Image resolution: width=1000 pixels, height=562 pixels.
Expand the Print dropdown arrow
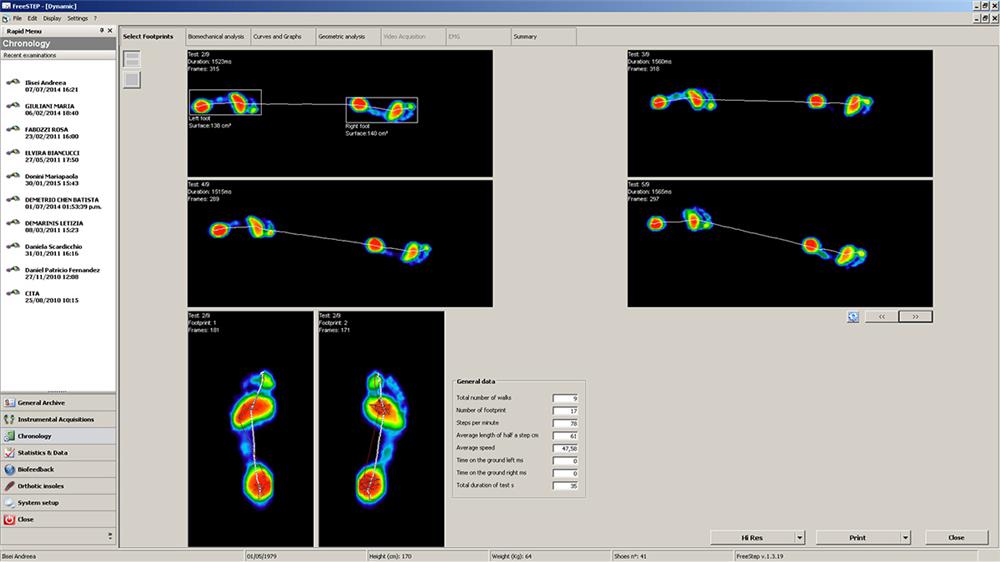905,538
